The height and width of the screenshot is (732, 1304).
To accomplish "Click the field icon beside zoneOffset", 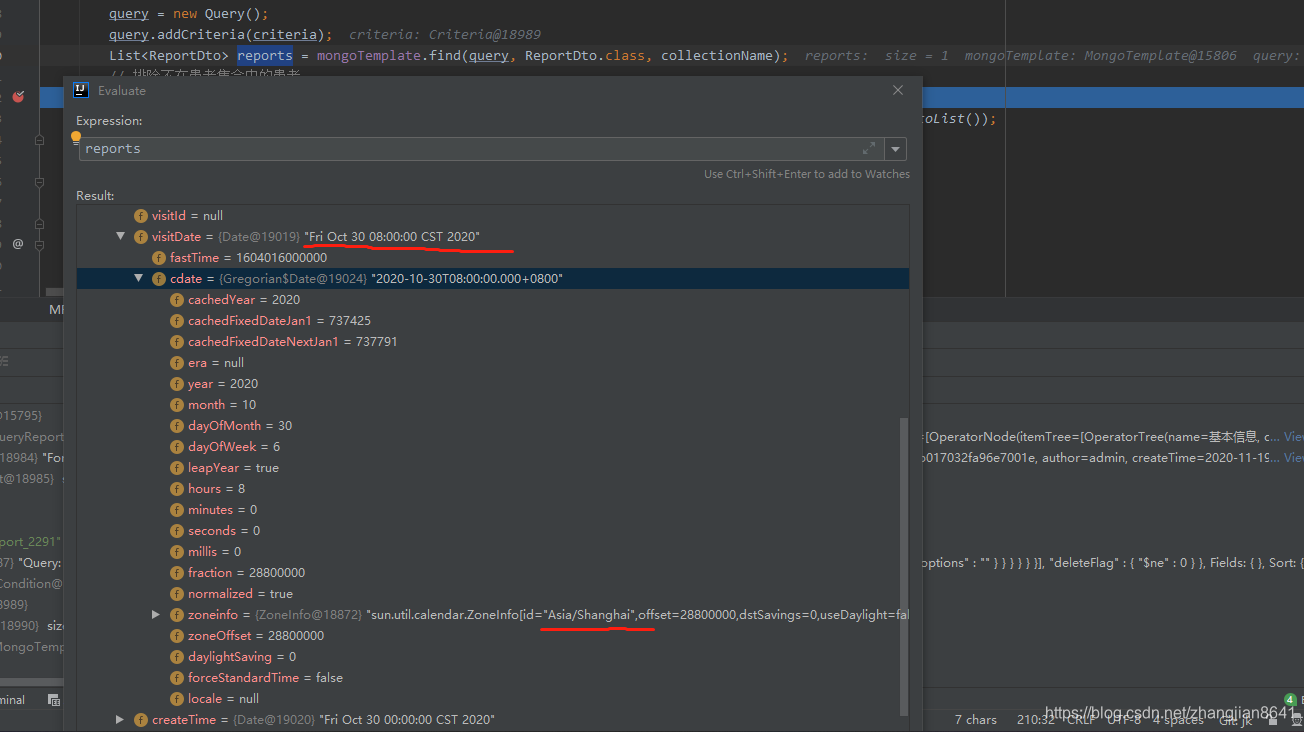I will point(177,635).
